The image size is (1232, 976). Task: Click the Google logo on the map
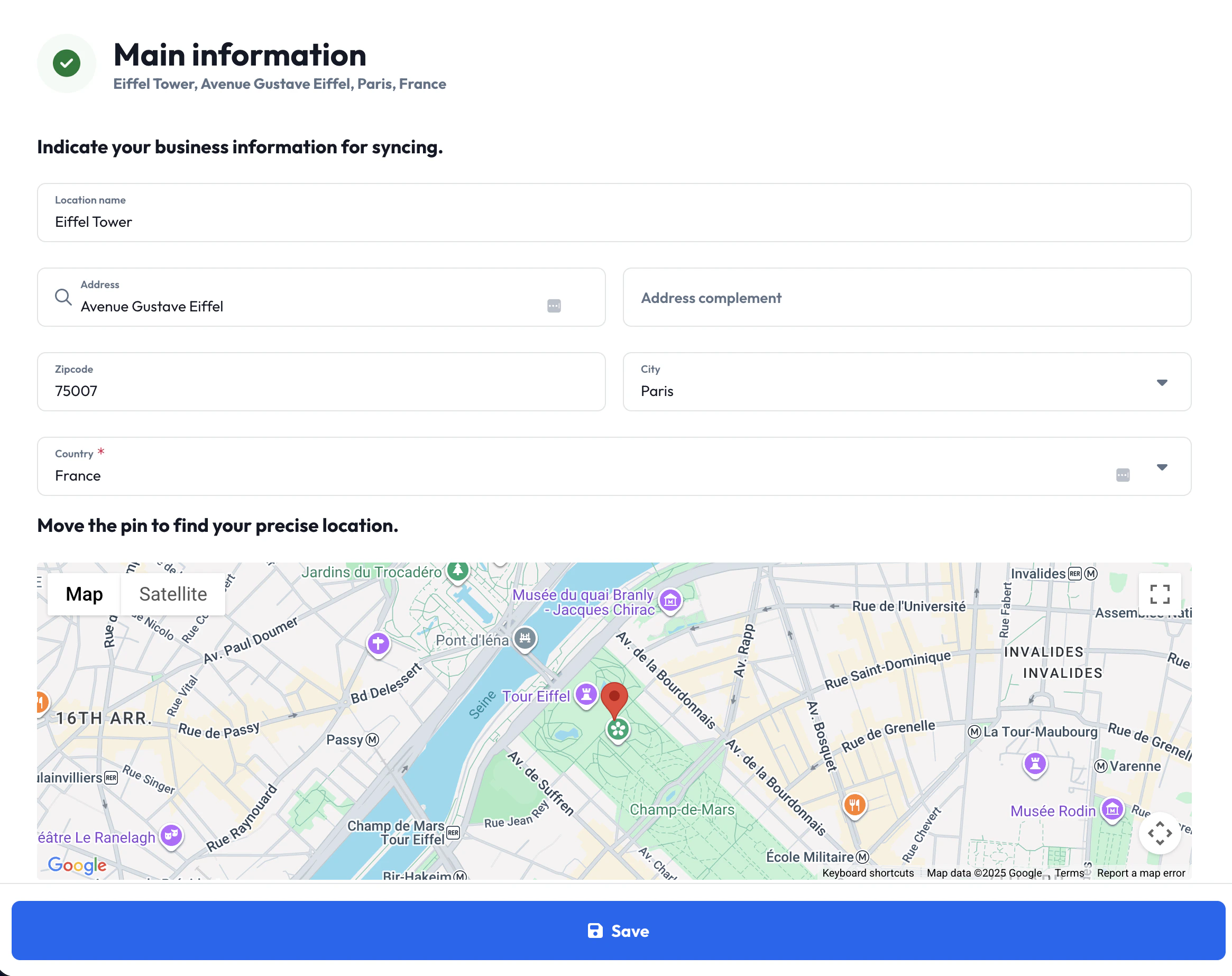[77, 865]
